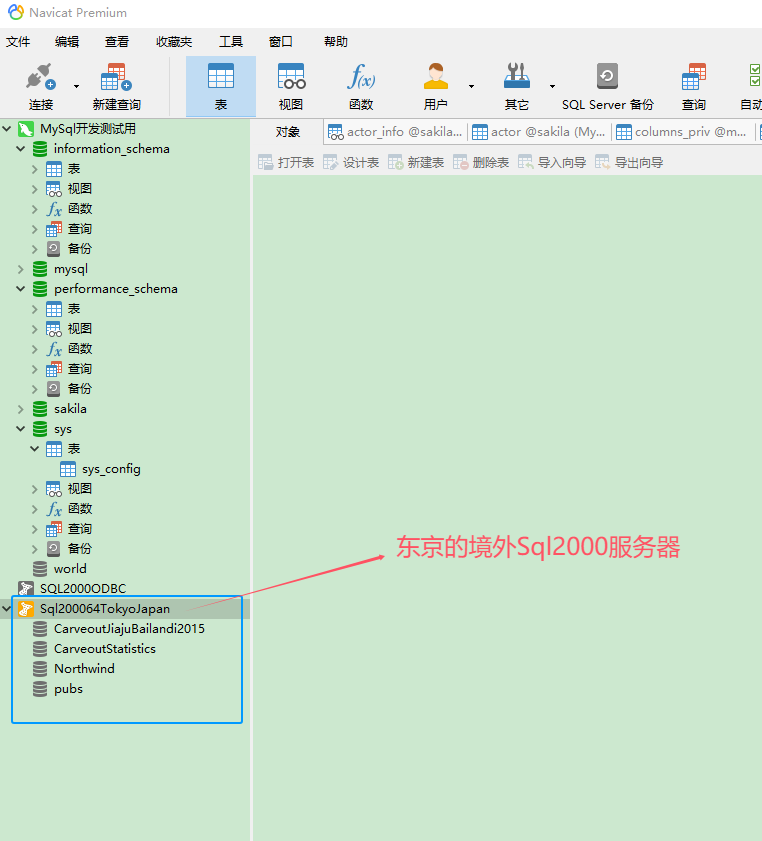Open the Favorites (收藏夹) menu

174,42
